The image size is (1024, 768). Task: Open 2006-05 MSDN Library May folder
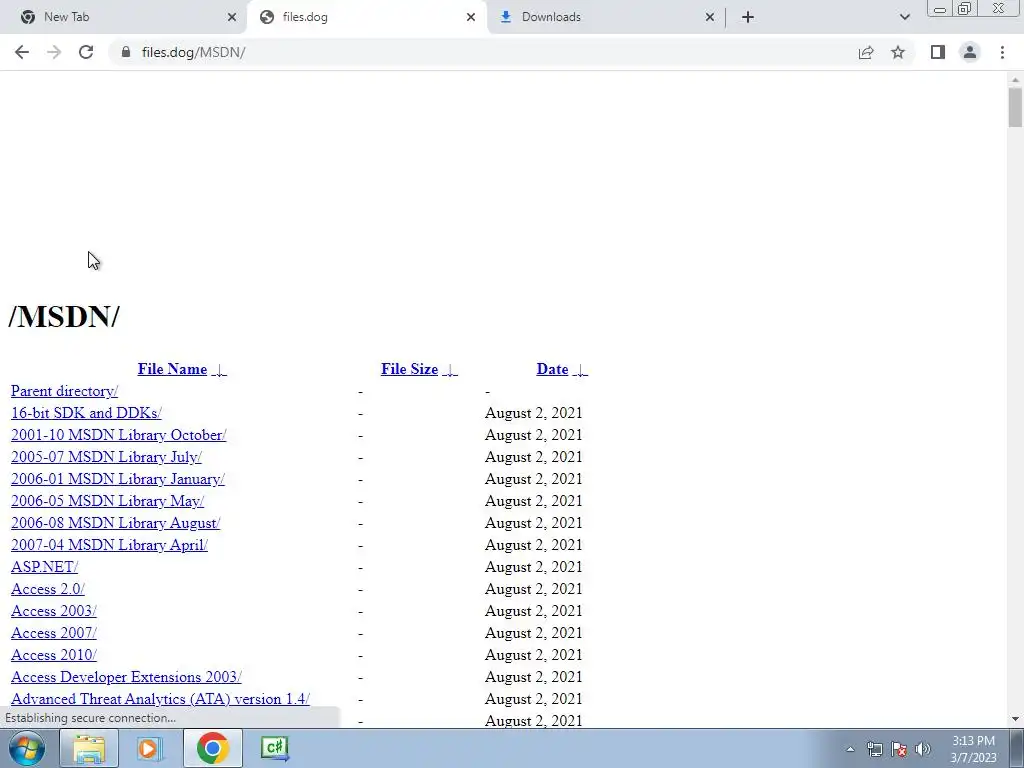108,501
